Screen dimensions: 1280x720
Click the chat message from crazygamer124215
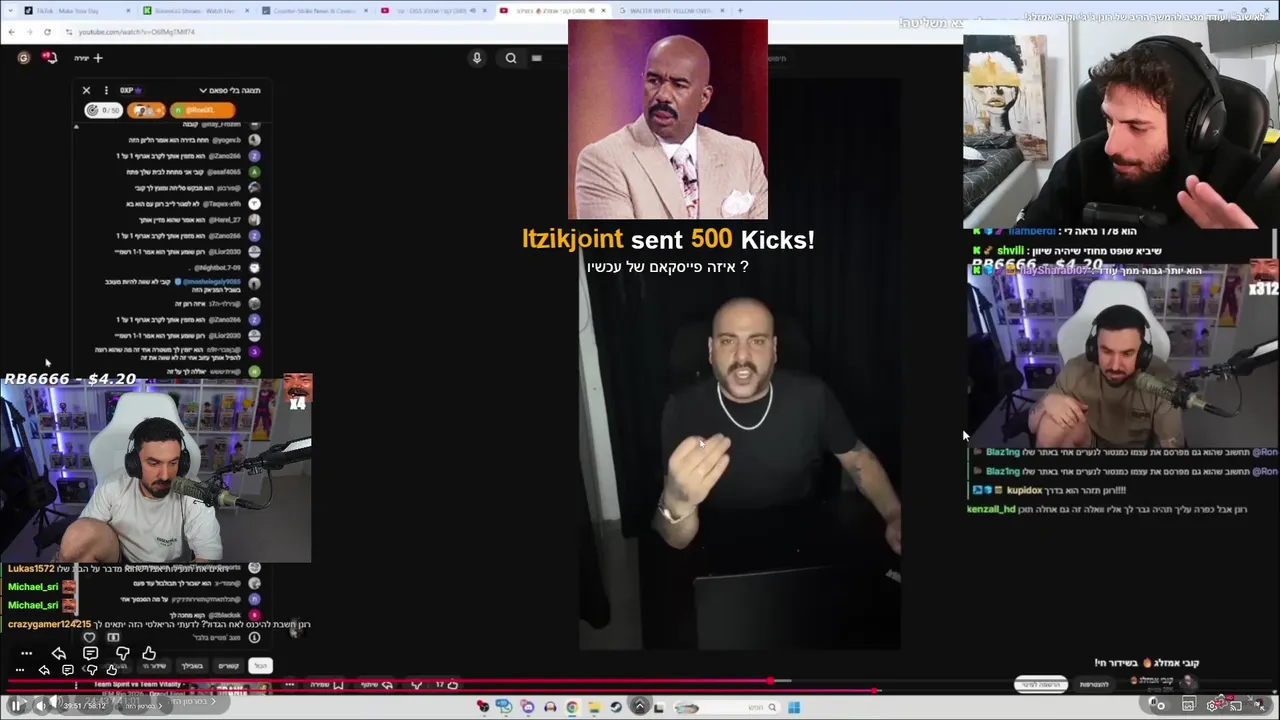point(160,624)
